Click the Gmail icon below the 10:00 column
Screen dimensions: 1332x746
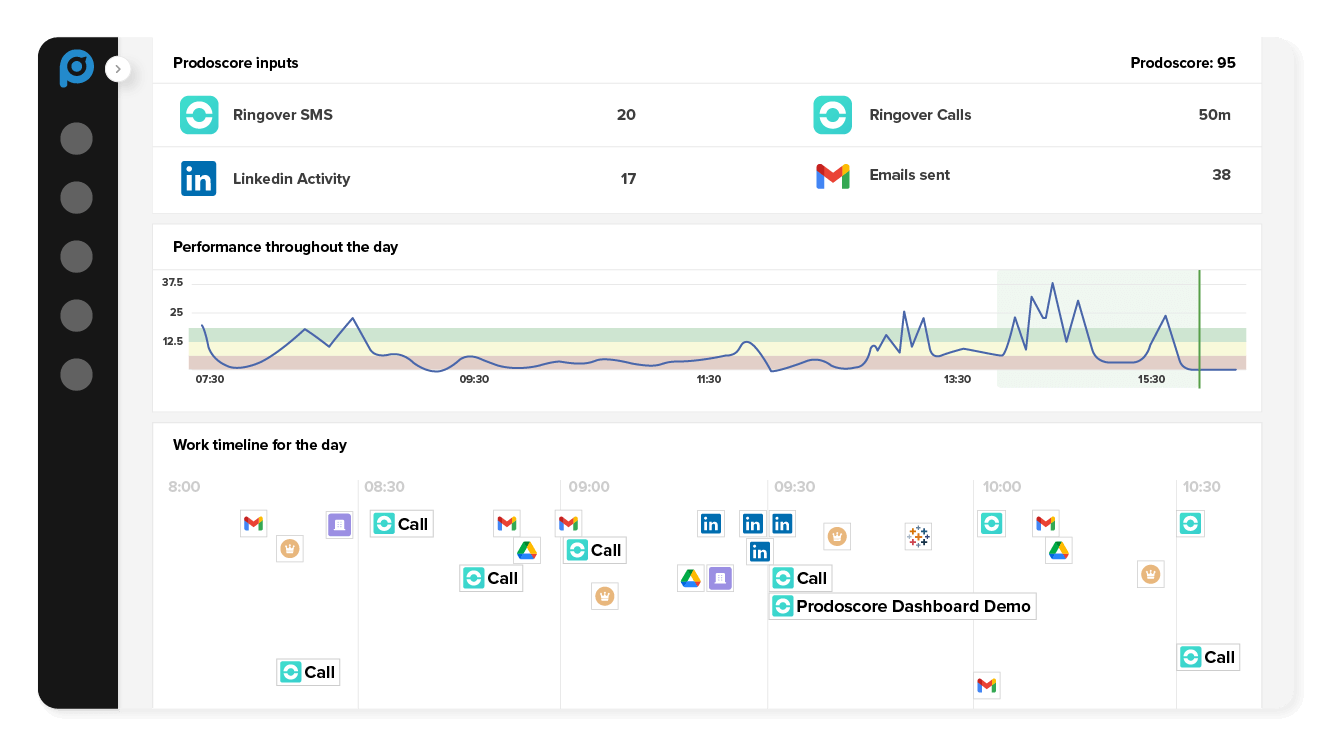[x=987, y=686]
